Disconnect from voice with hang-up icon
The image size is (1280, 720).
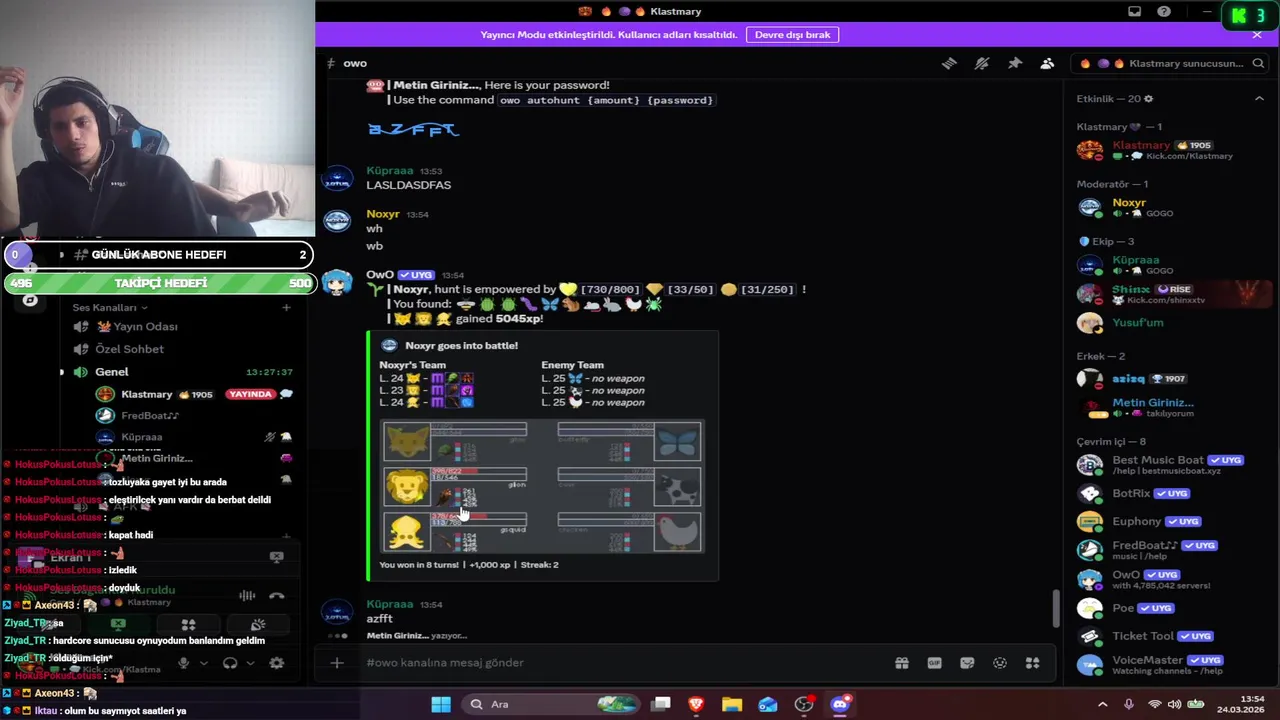[x=277, y=595]
